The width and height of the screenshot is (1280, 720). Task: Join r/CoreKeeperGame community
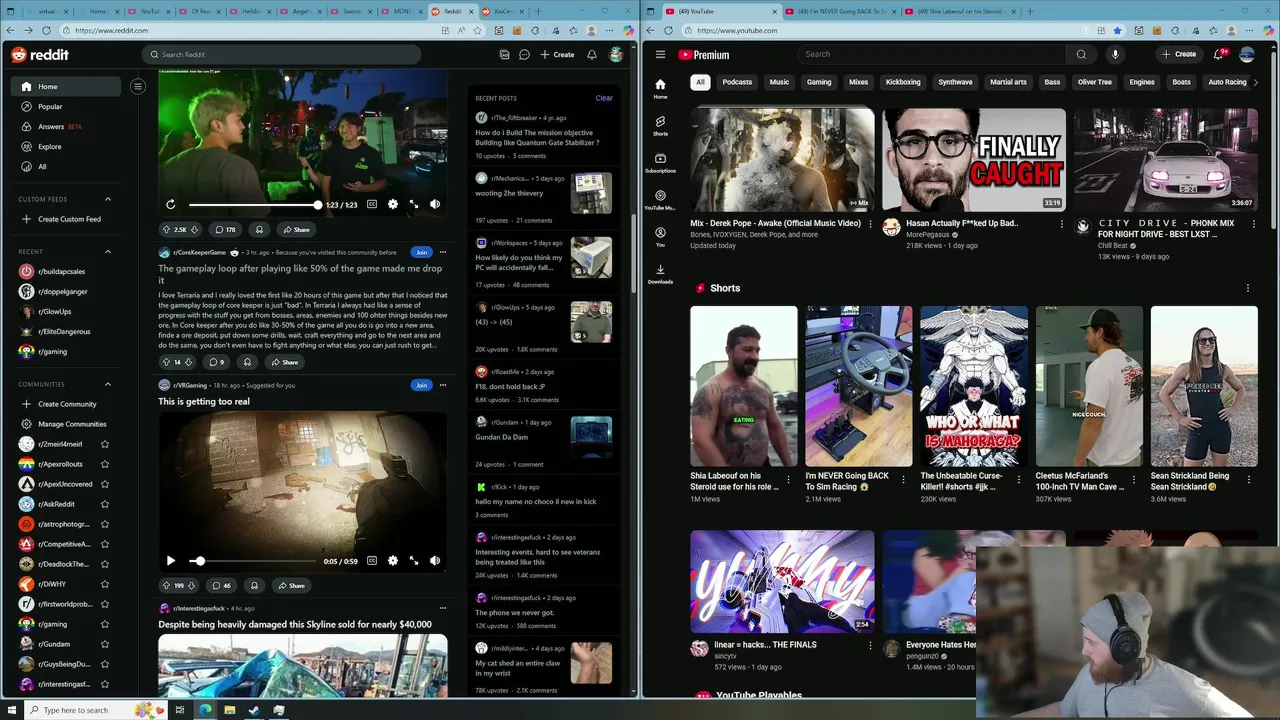click(422, 252)
